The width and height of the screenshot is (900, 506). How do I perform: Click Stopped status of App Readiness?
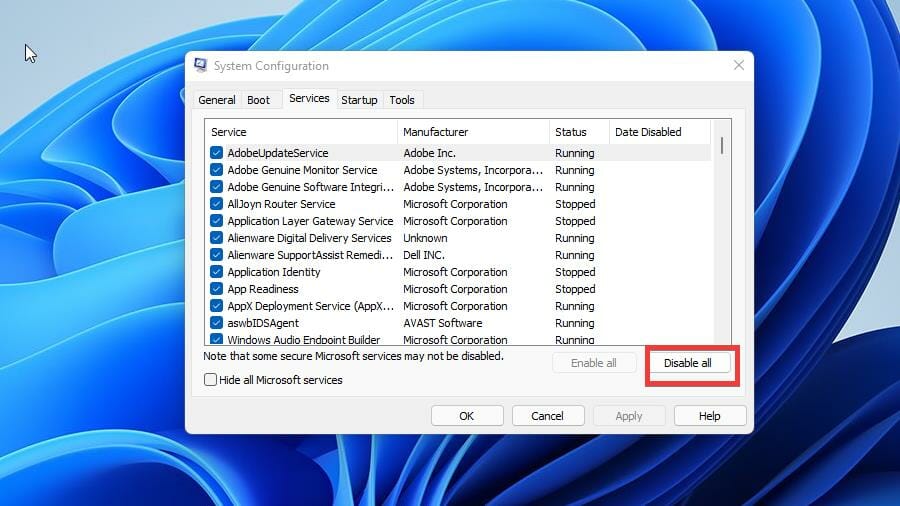pyautogui.click(x=575, y=289)
